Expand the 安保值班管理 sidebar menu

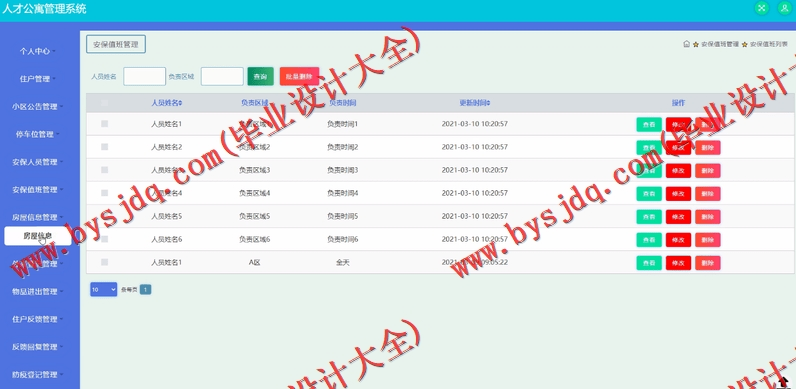point(38,189)
